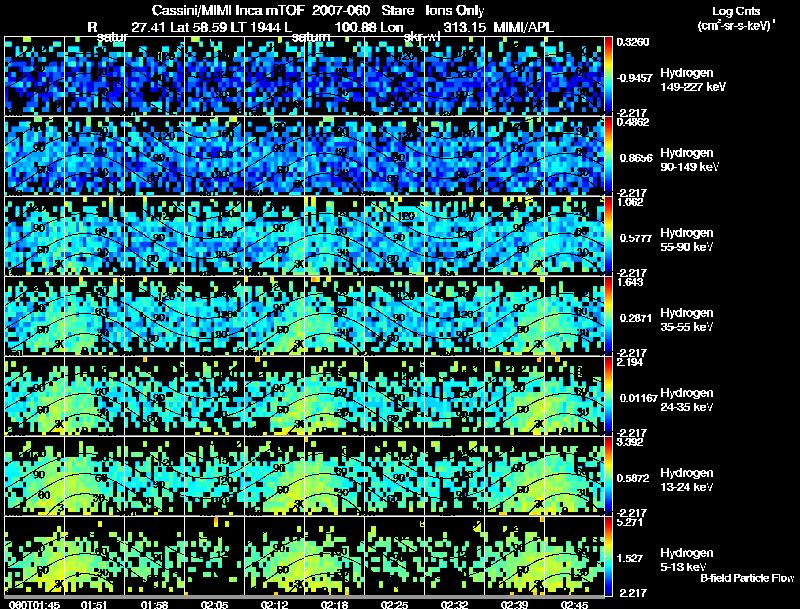Click the '0.01167' color scale value
The image size is (800, 609).
point(638,398)
